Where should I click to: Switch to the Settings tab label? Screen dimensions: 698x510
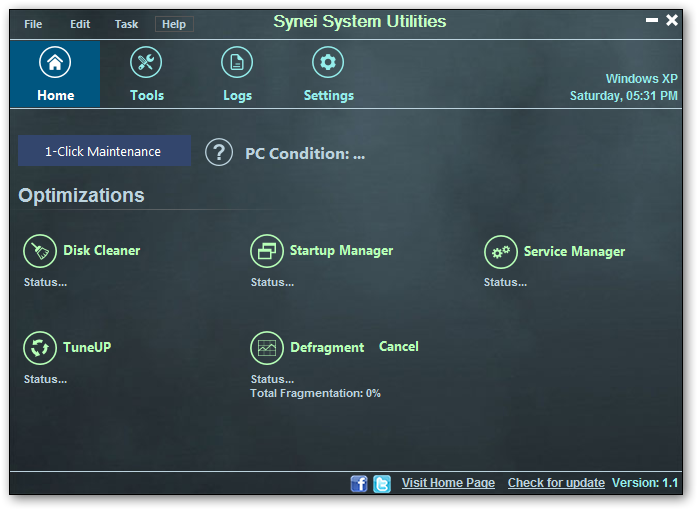coord(329,96)
